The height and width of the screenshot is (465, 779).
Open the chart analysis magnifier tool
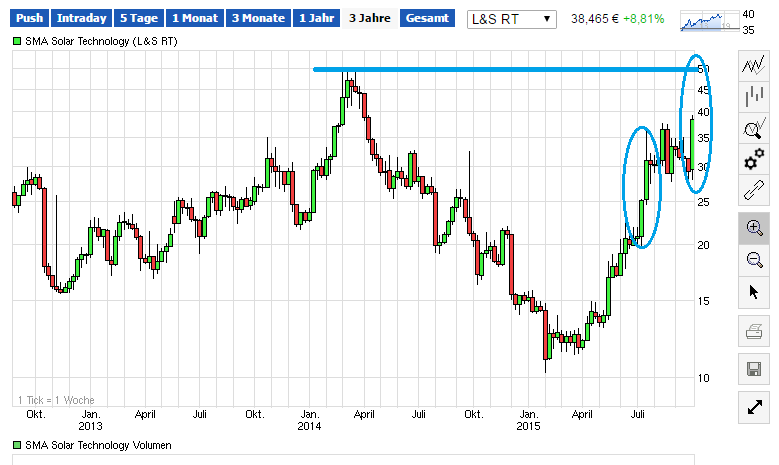(754, 129)
